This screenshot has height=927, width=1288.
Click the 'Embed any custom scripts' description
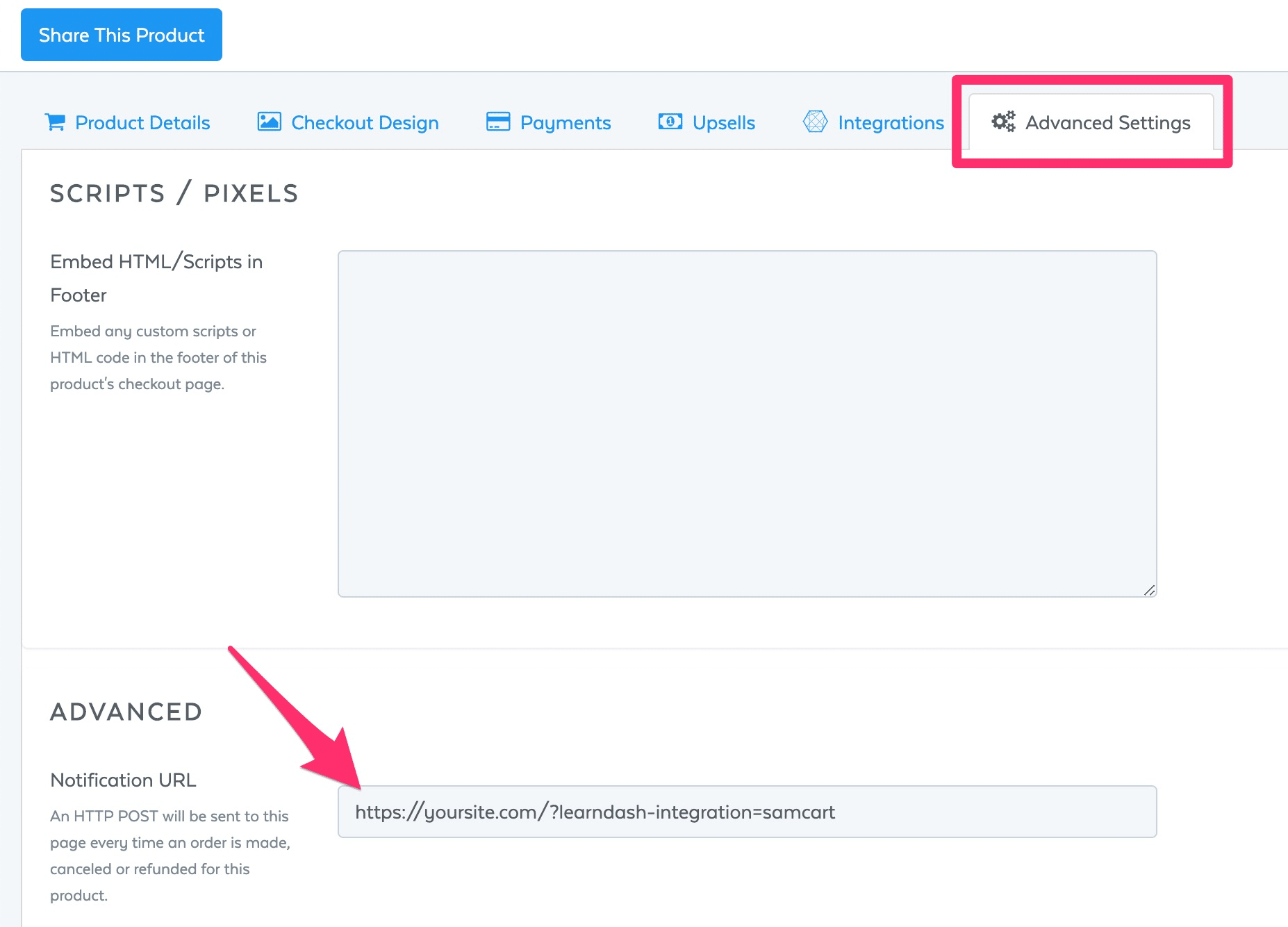158,357
